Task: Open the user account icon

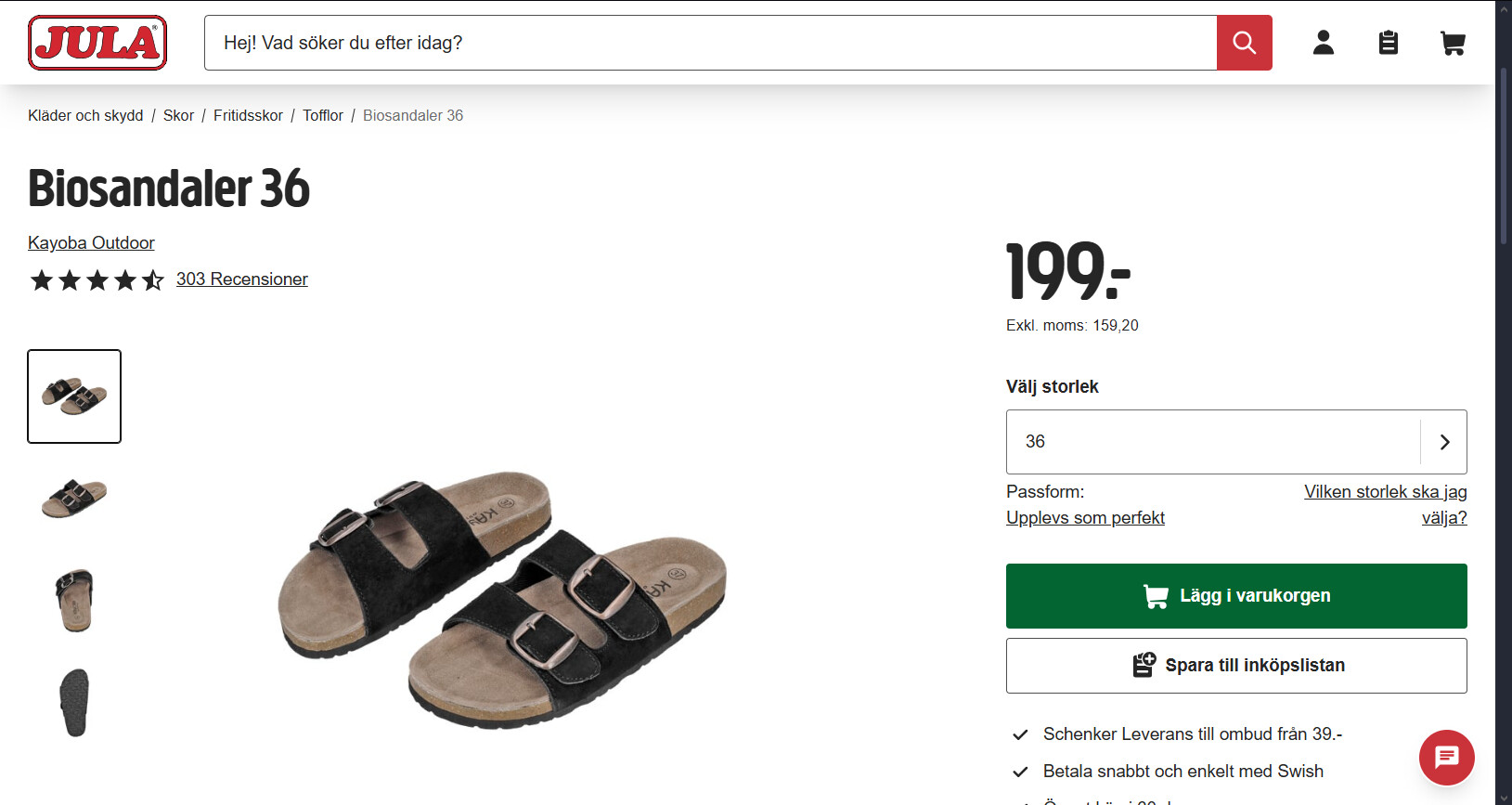Action: (x=1323, y=43)
